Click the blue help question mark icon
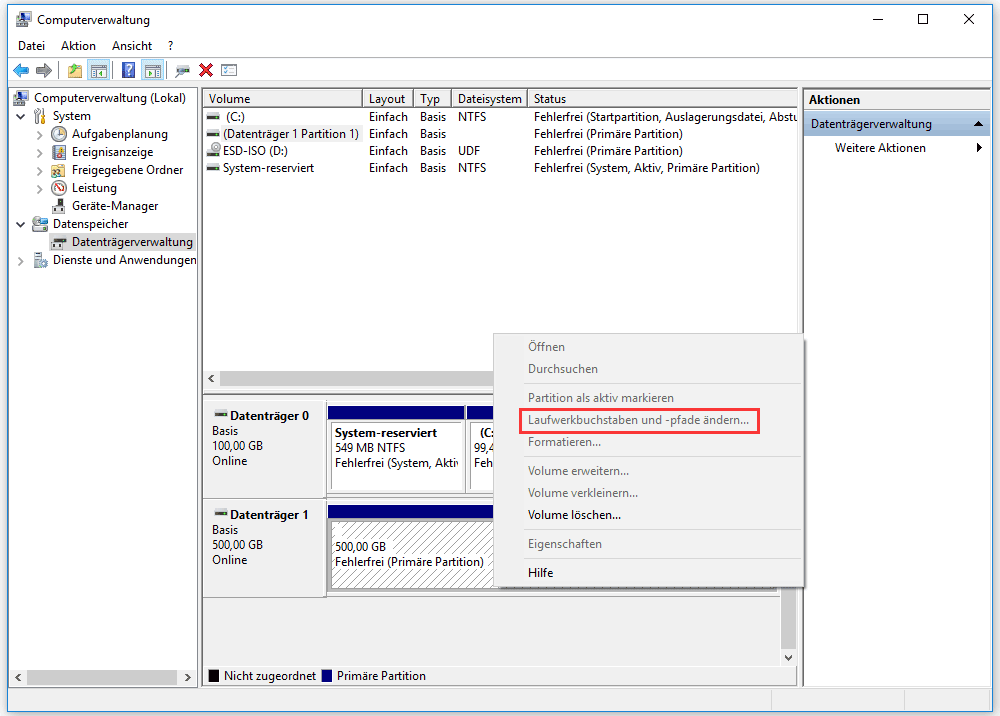 tap(128, 70)
